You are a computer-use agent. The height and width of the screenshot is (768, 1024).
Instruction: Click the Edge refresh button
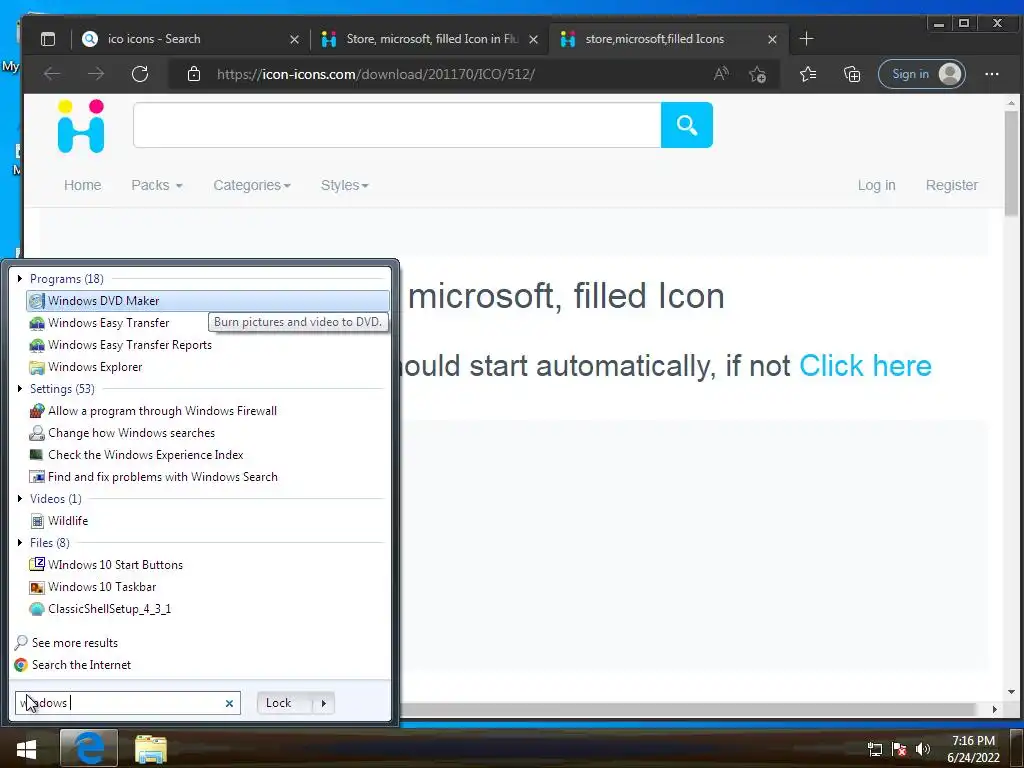[140, 74]
